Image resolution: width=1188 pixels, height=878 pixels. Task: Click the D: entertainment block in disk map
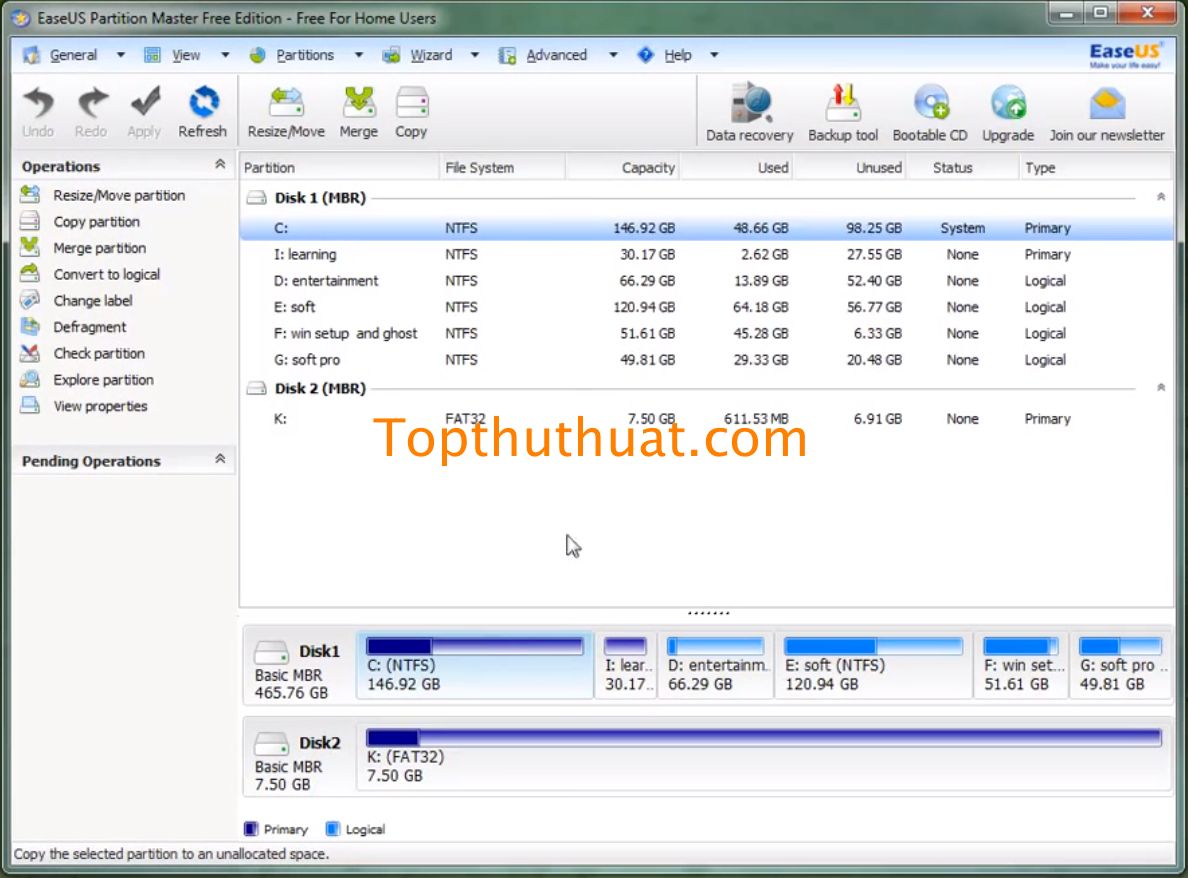[716, 665]
